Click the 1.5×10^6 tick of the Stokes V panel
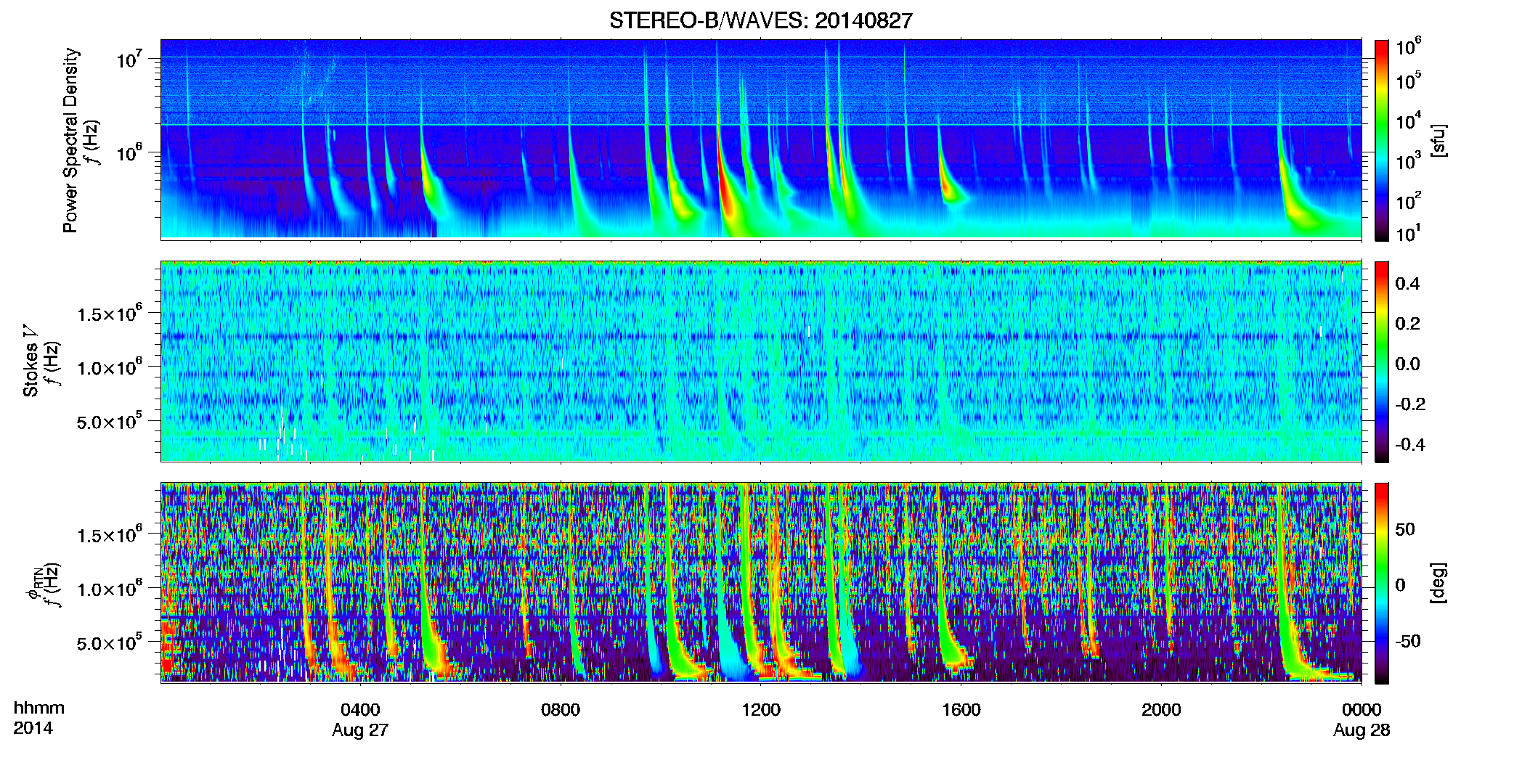The height and width of the screenshot is (784, 1522). 110,314
